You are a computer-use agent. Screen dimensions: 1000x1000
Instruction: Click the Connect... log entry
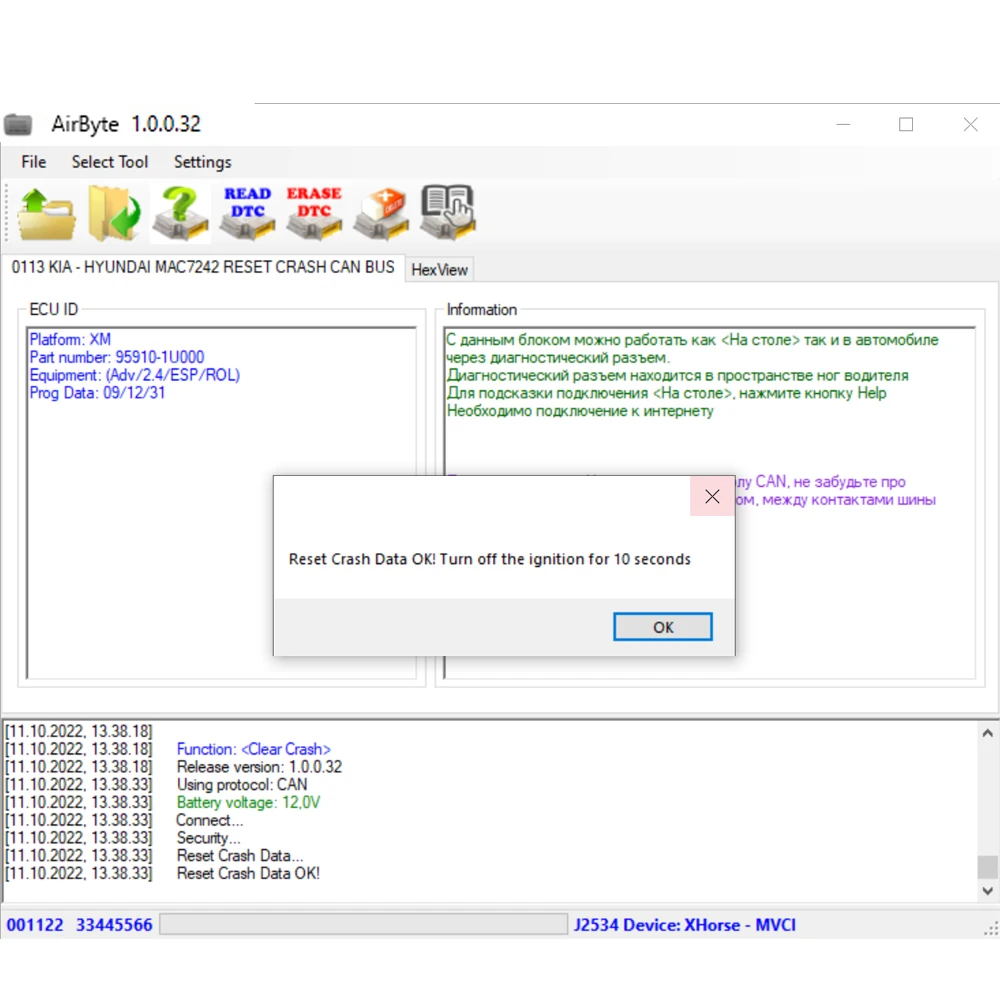210,820
